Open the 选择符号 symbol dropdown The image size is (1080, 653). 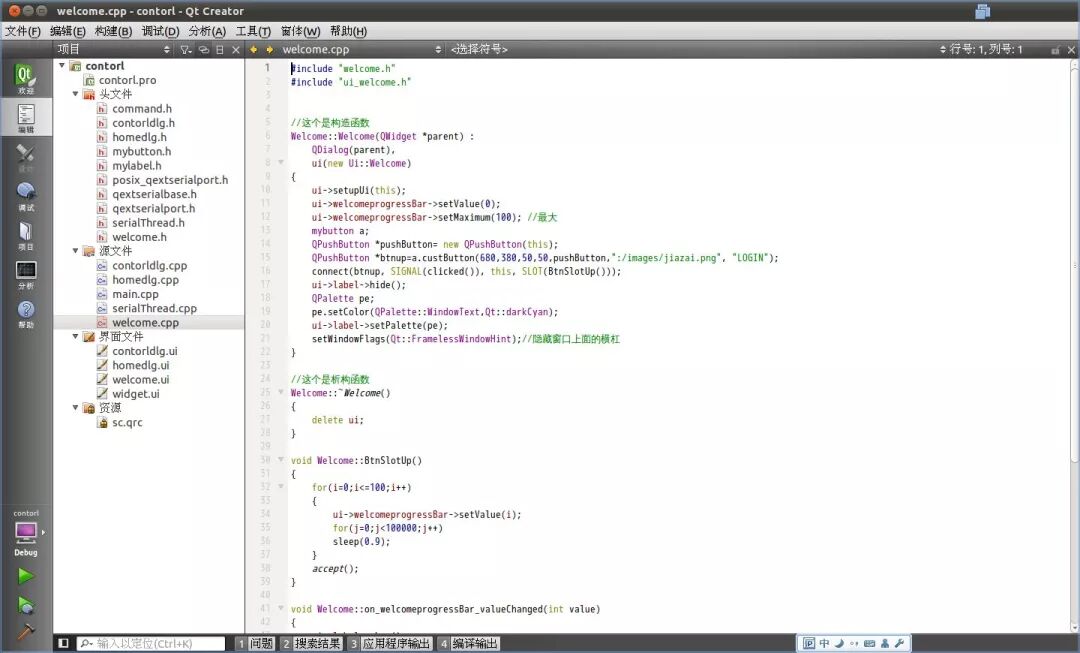pos(500,47)
